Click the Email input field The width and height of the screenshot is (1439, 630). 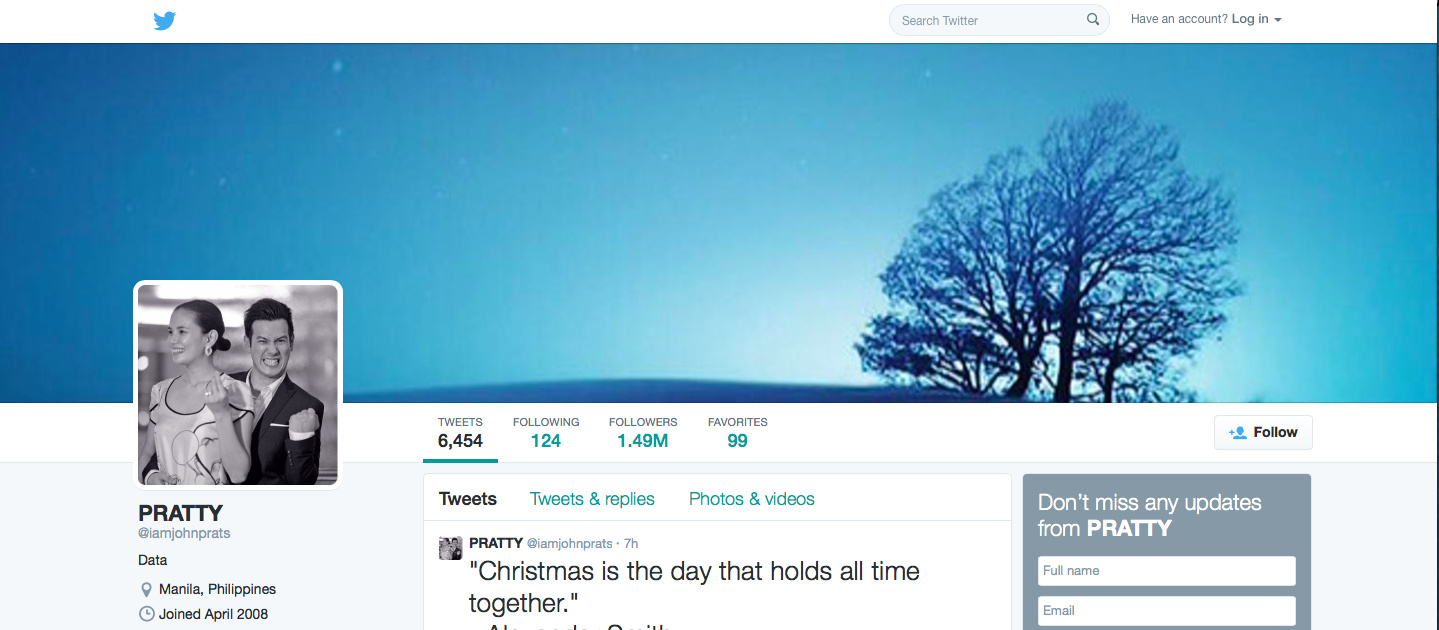tap(1167, 611)
